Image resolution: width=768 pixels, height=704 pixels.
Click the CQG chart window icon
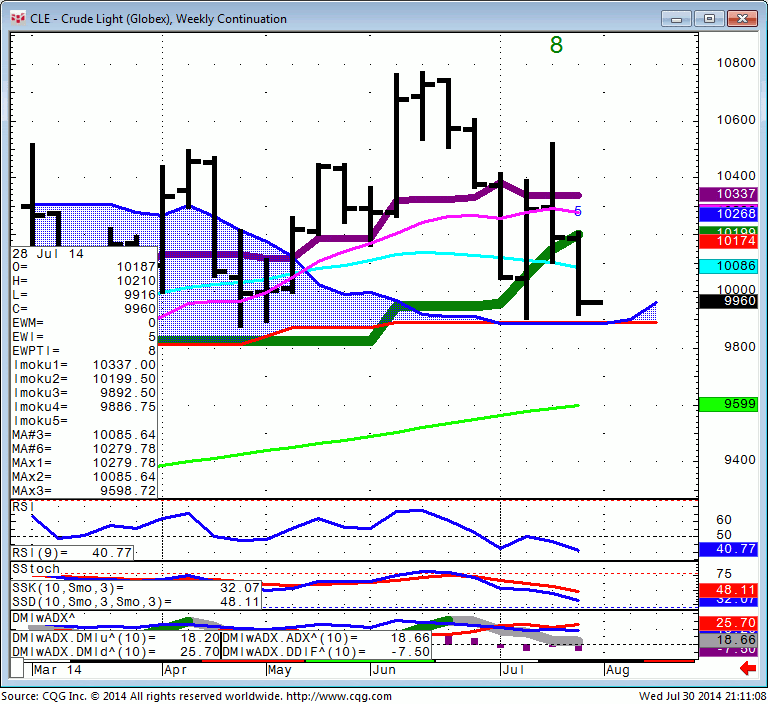coord(18,19)
